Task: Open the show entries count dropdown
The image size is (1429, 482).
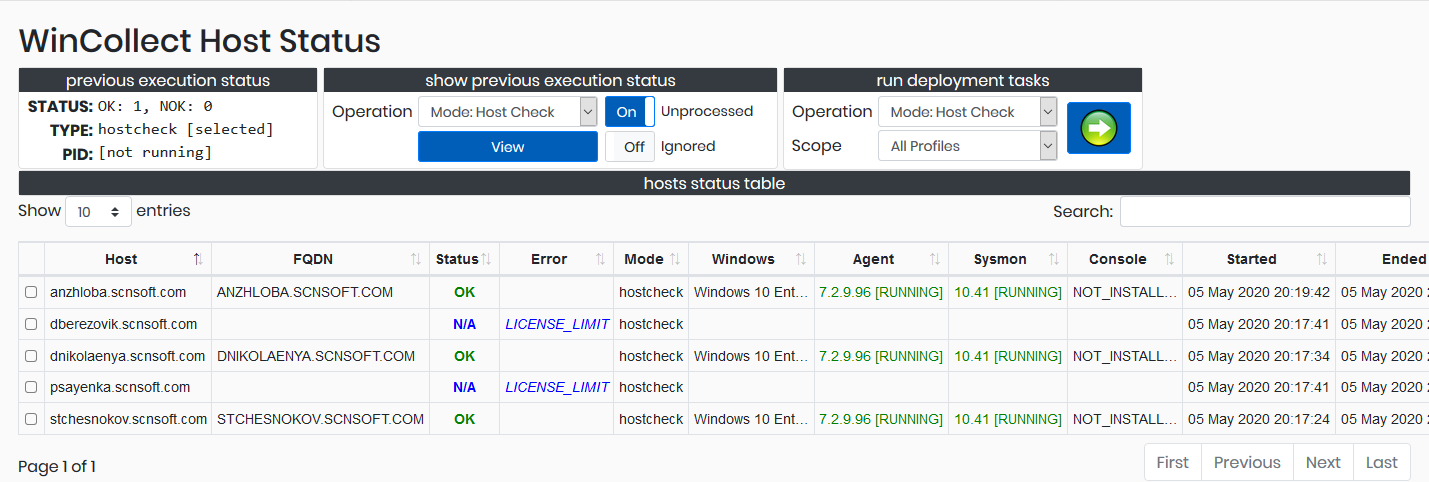Action: [x=98, y=212]
